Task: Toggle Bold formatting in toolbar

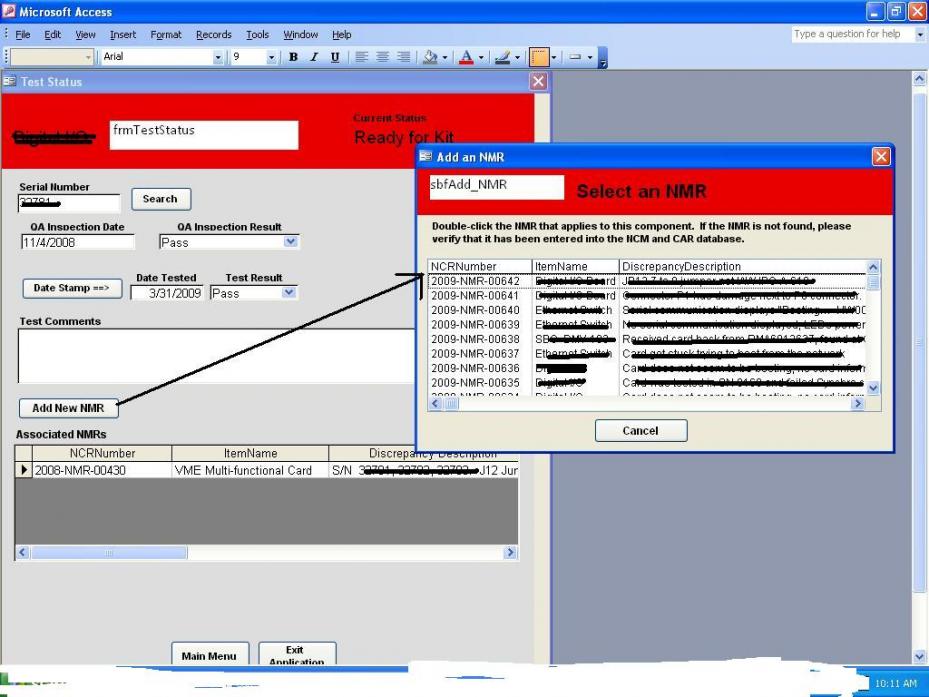Action: (x=293, y=57)
